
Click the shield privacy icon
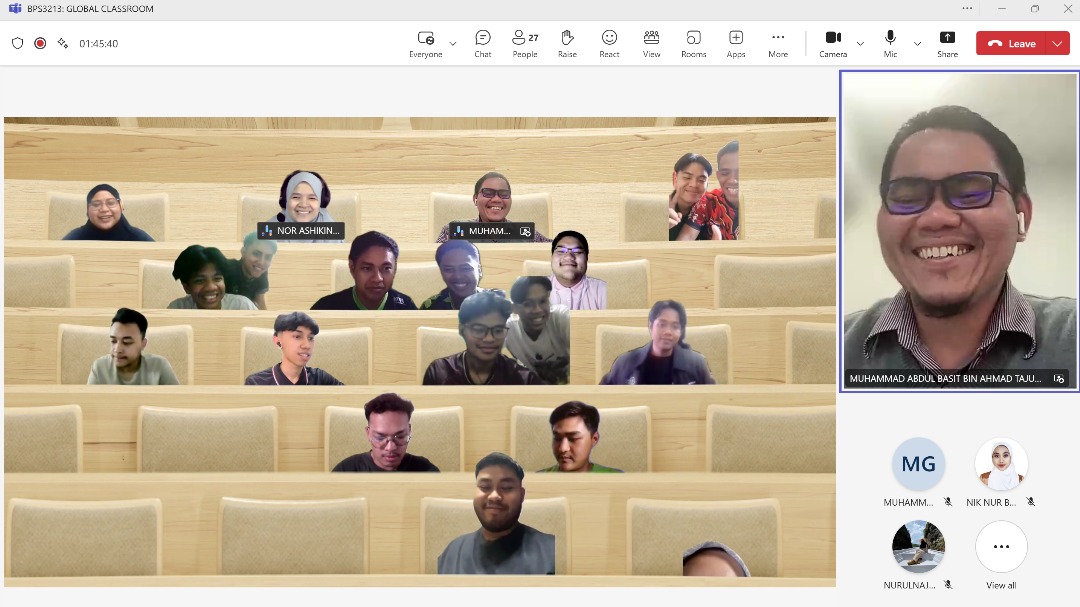click(18, 43)
